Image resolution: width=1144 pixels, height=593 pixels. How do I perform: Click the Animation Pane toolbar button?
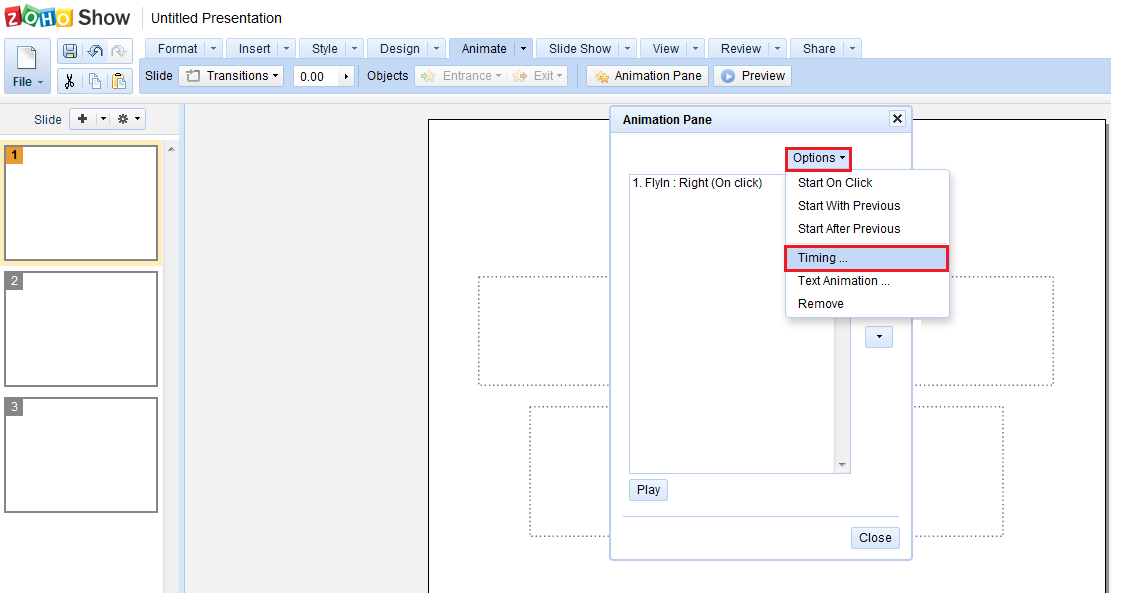(648, 76)
